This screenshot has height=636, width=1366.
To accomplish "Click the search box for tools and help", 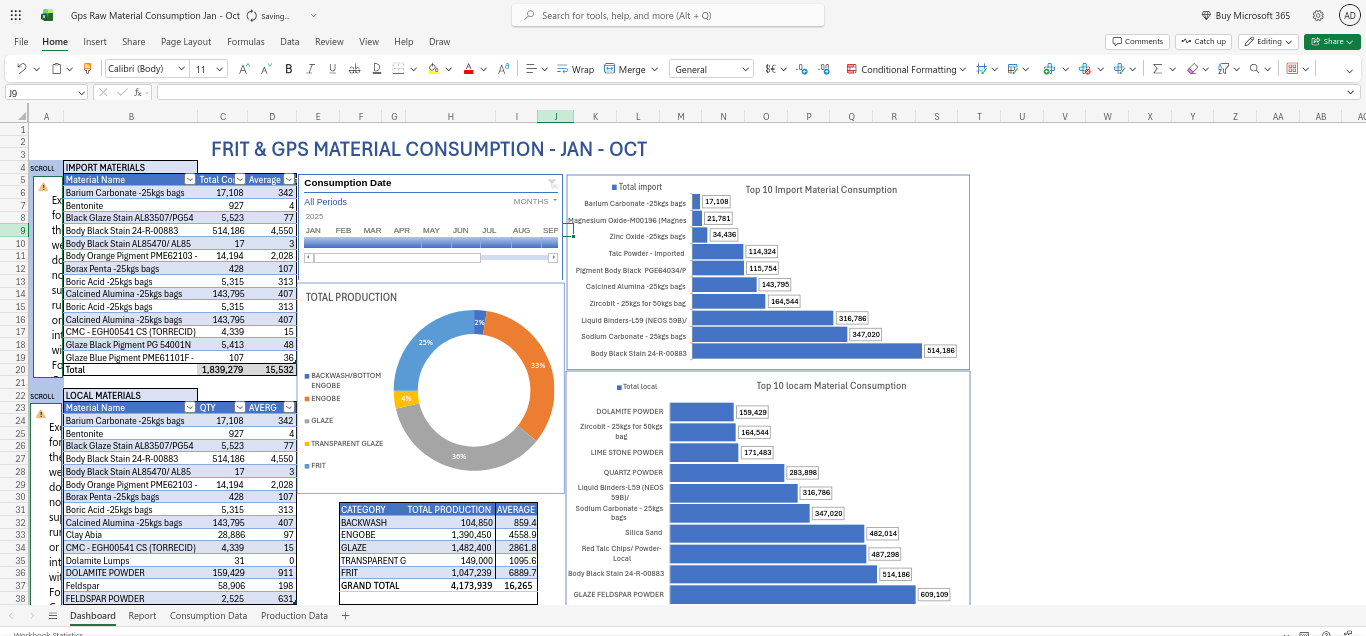I will 668,16.
